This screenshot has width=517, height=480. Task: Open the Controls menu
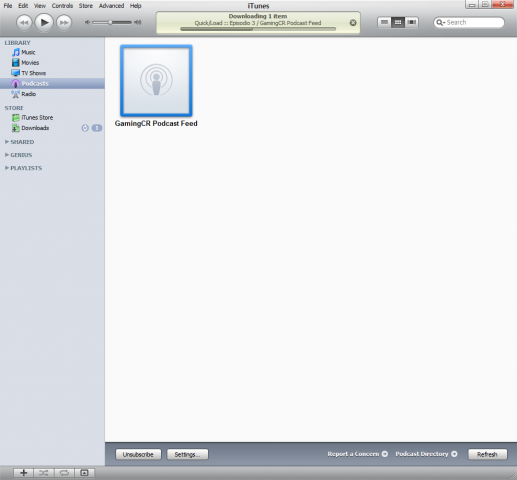coord(62,6)
